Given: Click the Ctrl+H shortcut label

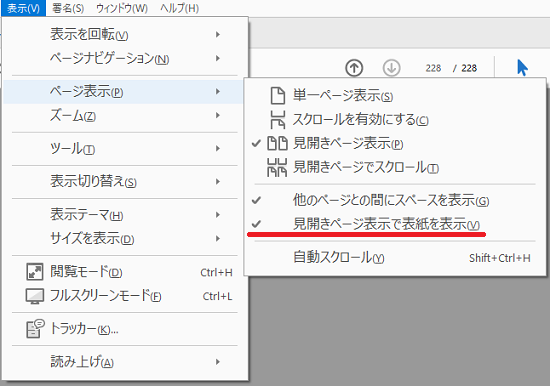Looking at the screenshot, I should [216, 272].
